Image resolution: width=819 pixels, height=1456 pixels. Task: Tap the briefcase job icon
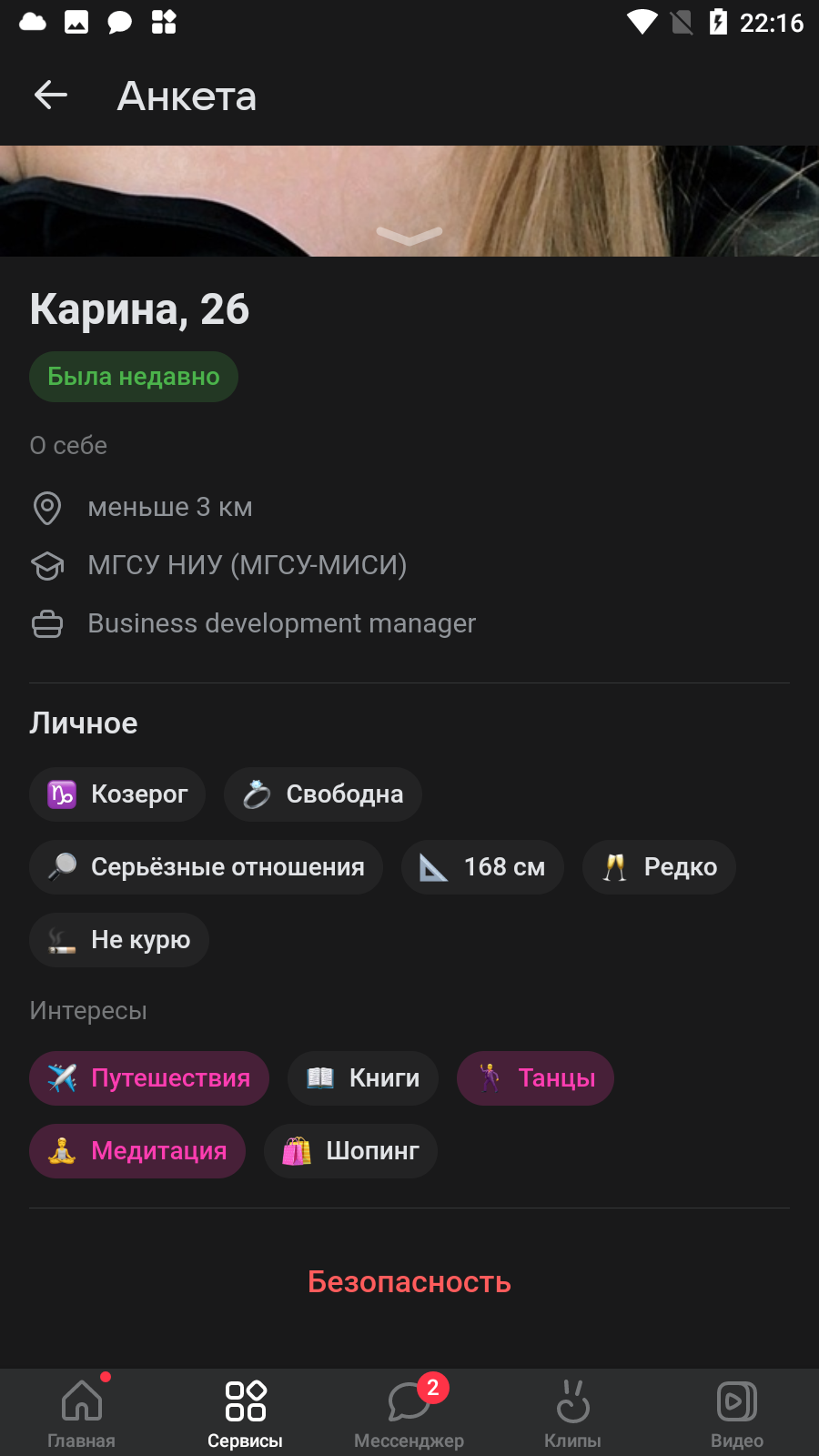pyautogui.click(x=47, y=624)
